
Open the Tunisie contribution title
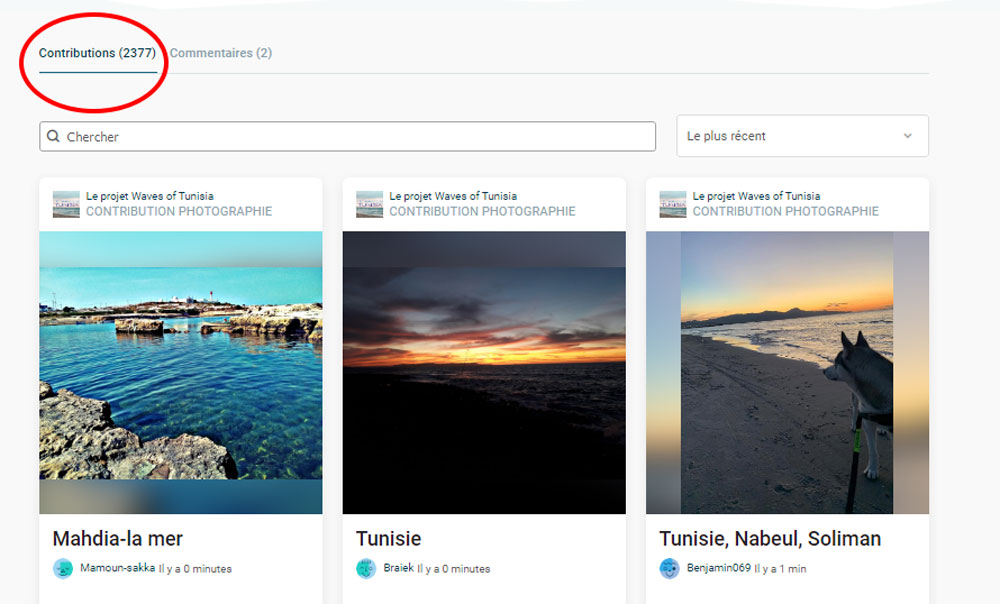tap(388, 539)
